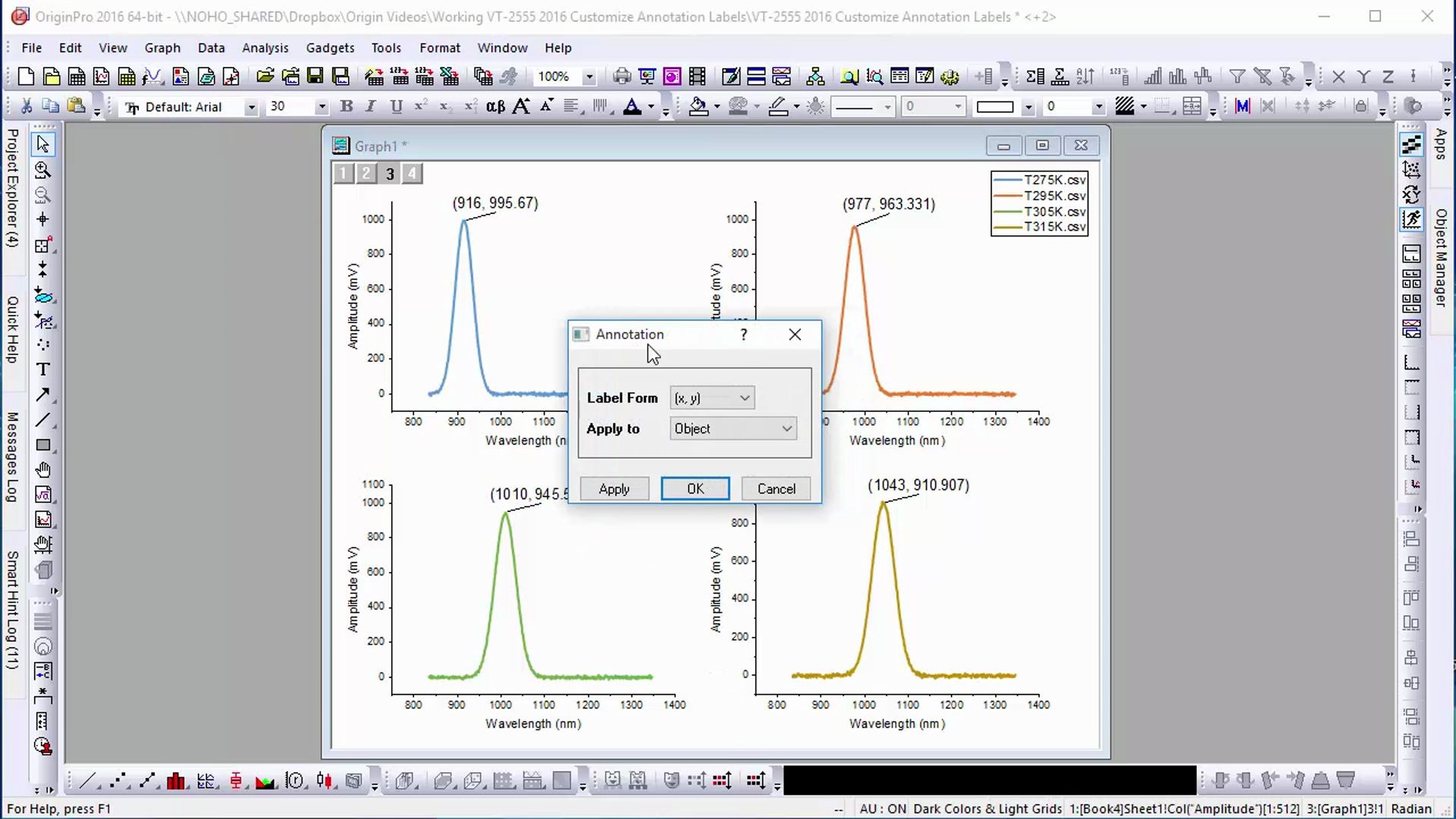Image resolution: width=1456 pixels, height=819 pixels.
Task: Click Apply in Annotation dialog
Action: (614, 489)
